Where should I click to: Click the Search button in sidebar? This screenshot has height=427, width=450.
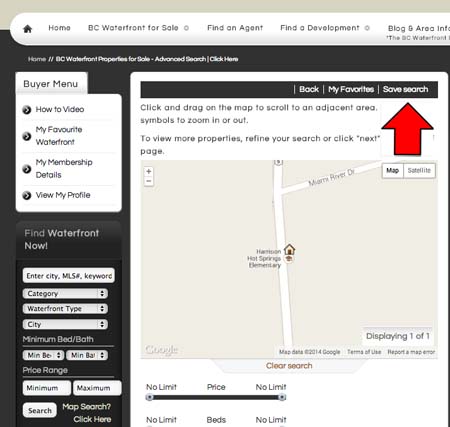(x=40, y=410)
